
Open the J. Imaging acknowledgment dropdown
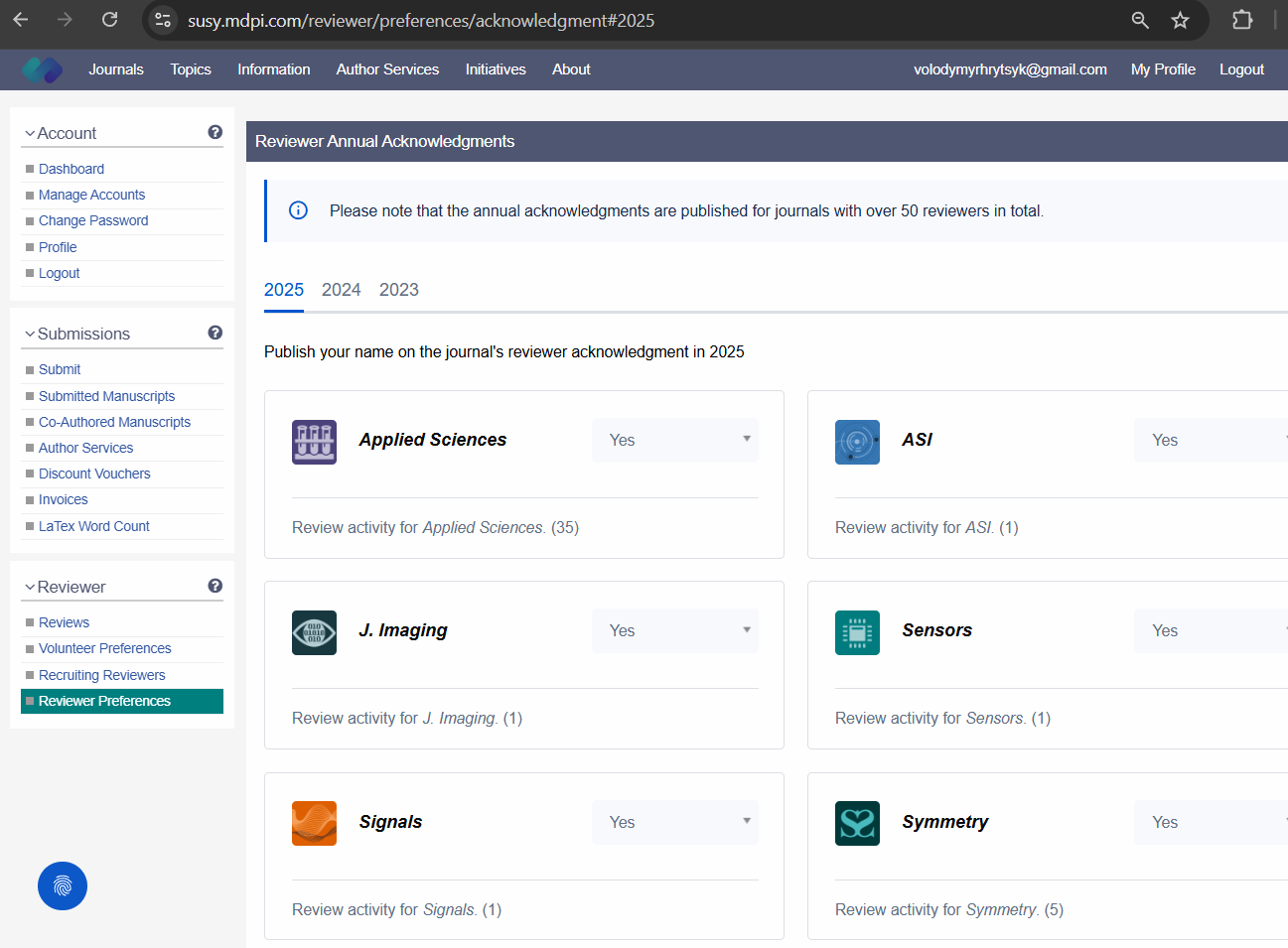(x=675, y=630)
